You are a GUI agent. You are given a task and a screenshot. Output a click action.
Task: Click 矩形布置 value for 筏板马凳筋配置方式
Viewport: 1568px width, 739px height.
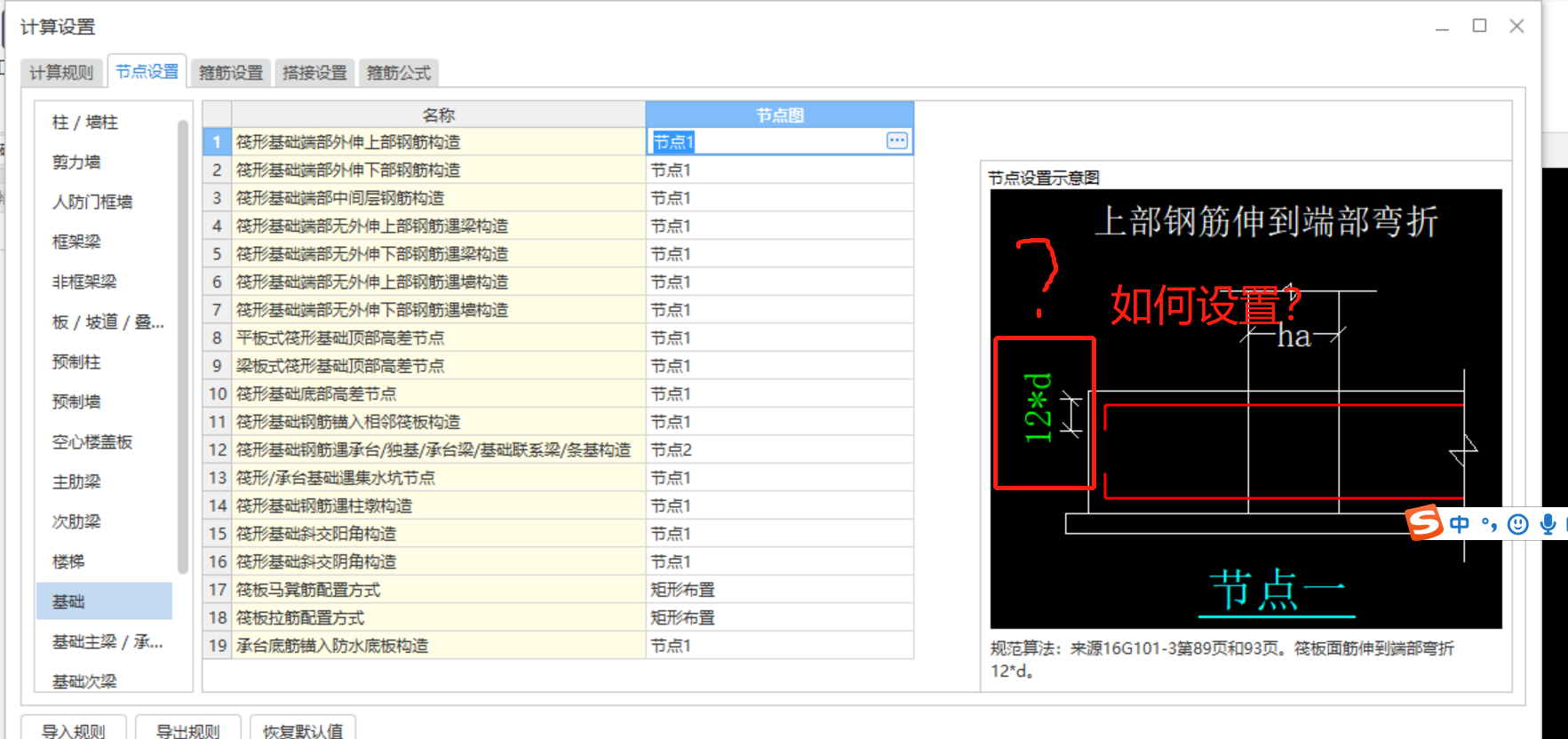click(779, 590)
